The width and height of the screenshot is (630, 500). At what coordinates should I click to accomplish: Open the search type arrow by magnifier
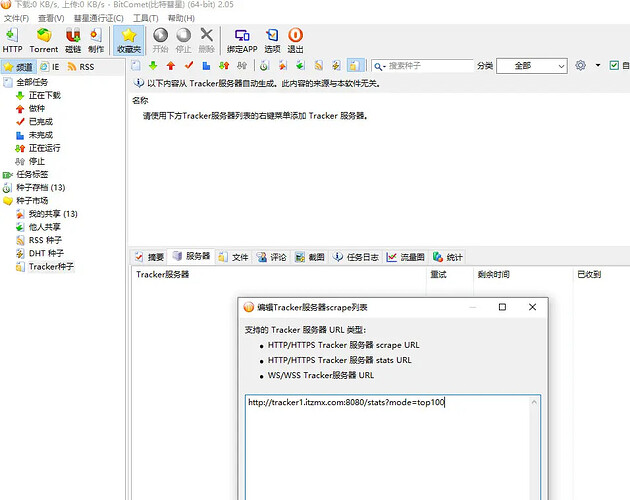coord(385,67)
